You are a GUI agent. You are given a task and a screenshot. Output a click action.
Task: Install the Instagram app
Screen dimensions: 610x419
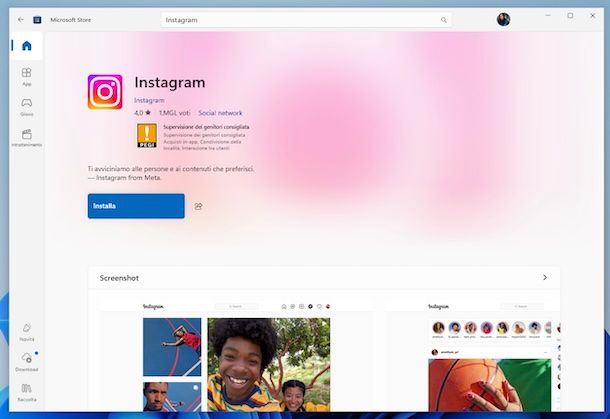point(136,206)
